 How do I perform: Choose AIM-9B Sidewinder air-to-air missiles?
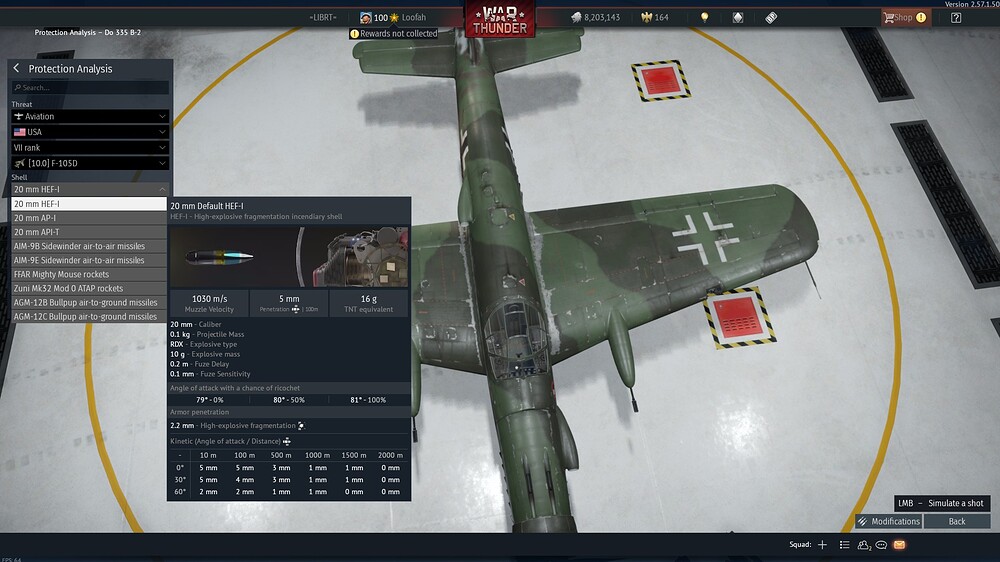coord(89,246)
